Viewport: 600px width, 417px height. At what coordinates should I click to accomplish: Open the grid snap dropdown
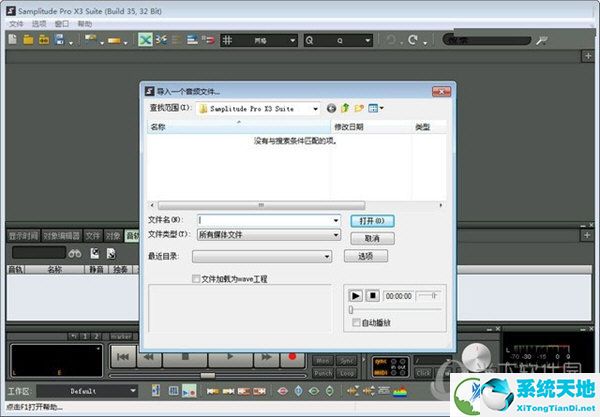tap(259, 40)
